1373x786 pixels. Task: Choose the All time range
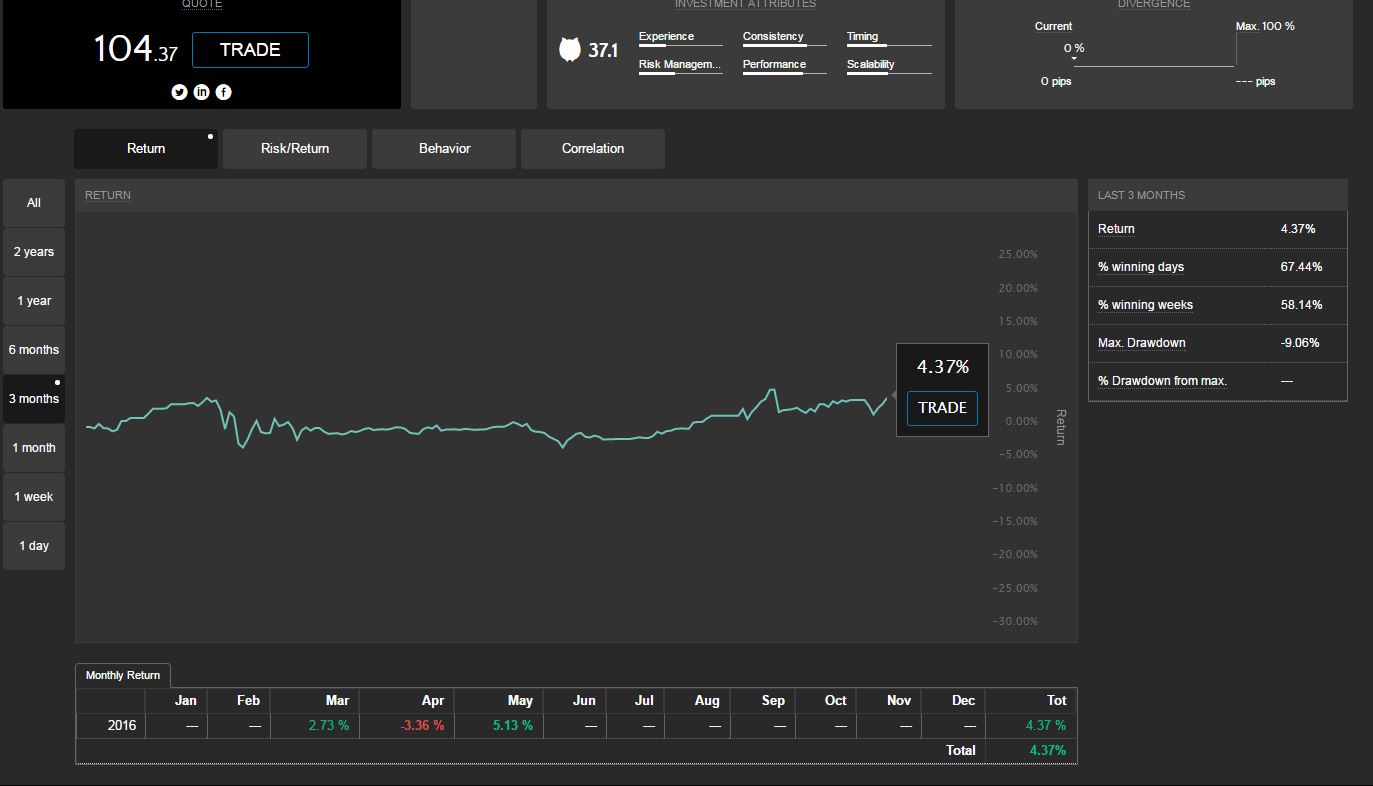click(x=34, y=203)
